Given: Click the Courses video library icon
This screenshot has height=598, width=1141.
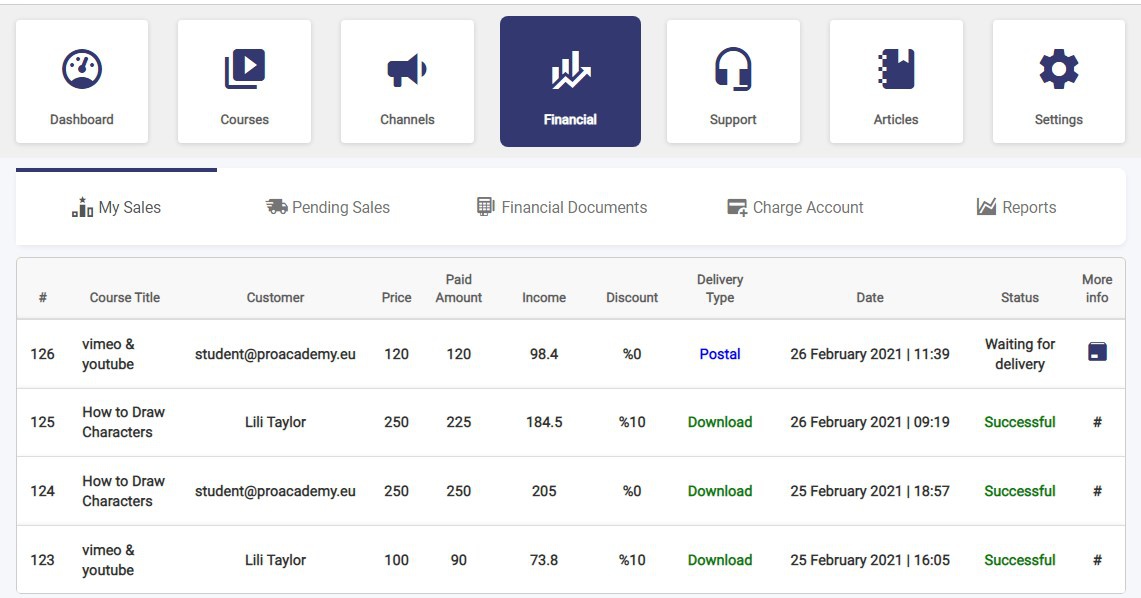Looking at the screenshot, I should click(245, 70).
